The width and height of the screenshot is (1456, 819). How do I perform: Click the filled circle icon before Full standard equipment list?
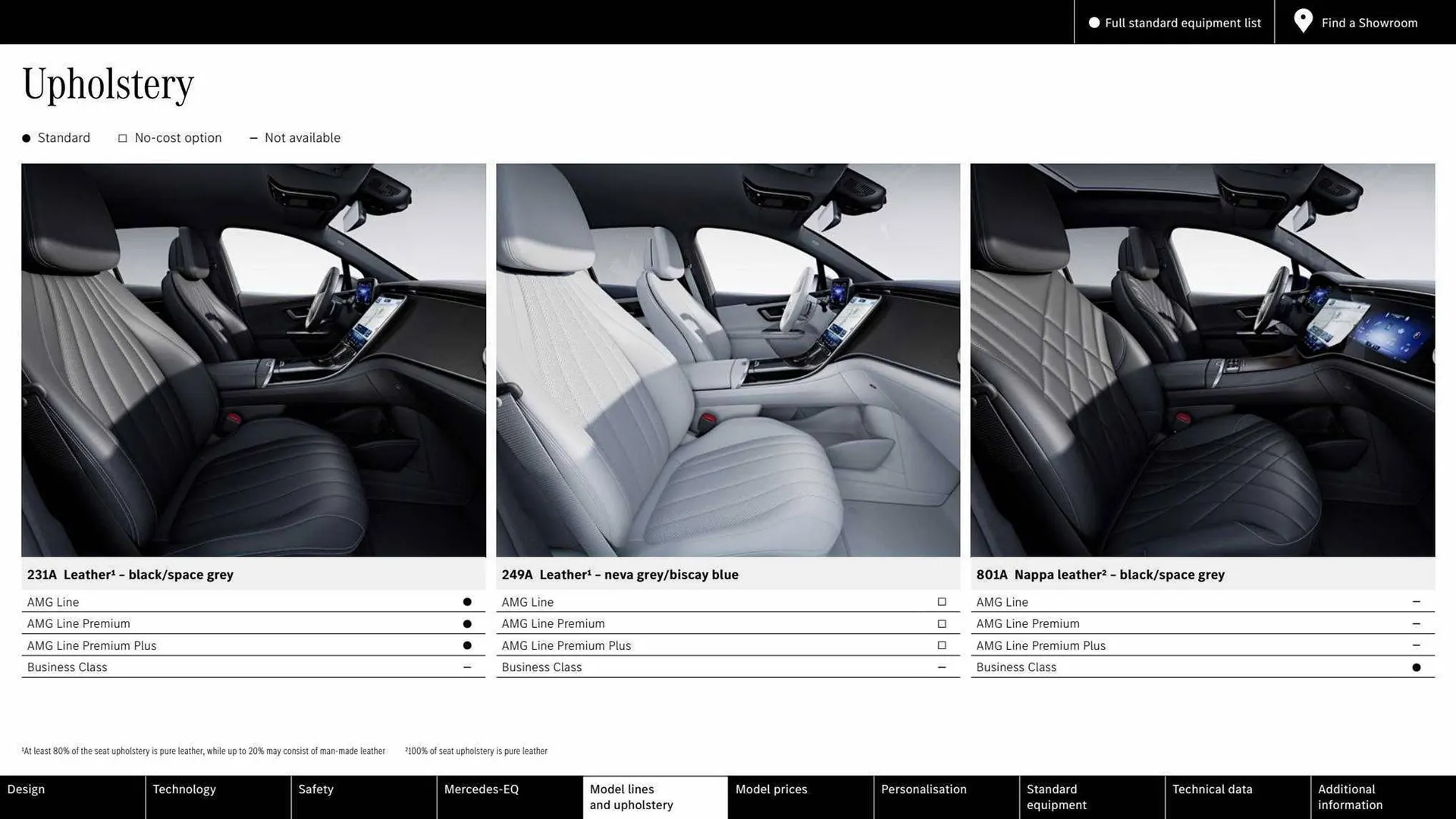(1093, 23)
